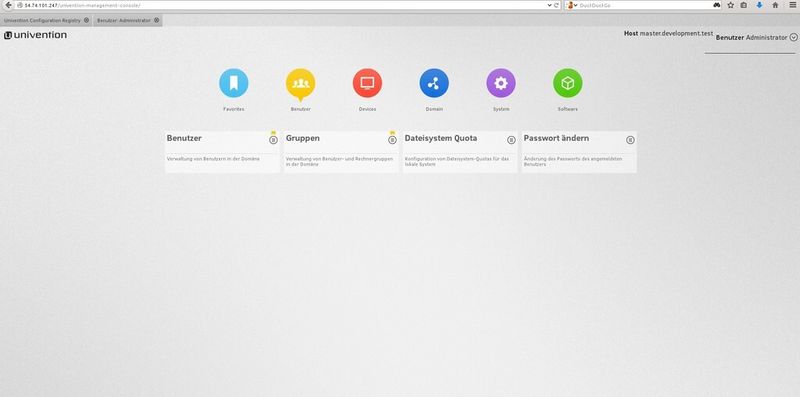The height and width of the screenshot is (397, 800).
Task: Open the browser bookmarks list icon
Action: point(744,5)
